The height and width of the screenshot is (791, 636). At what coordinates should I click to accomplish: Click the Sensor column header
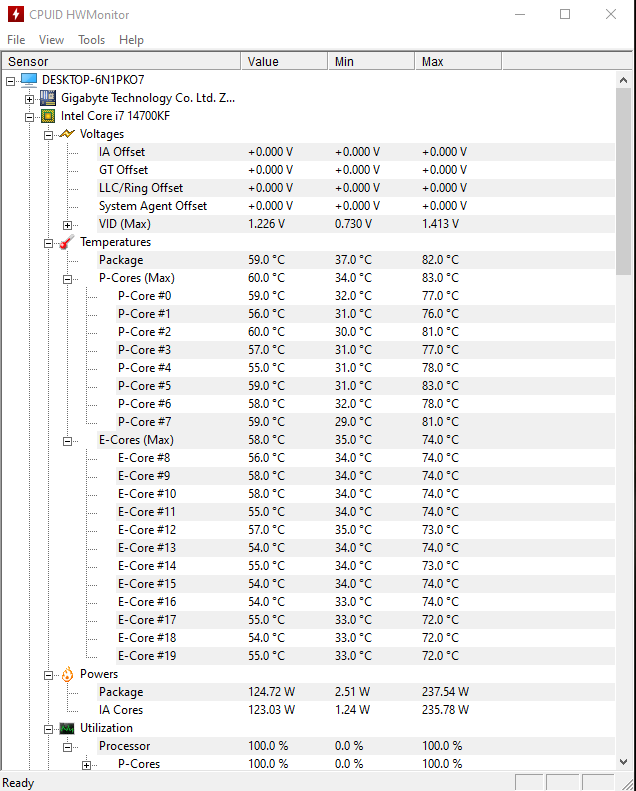click(x=121, y=62)
